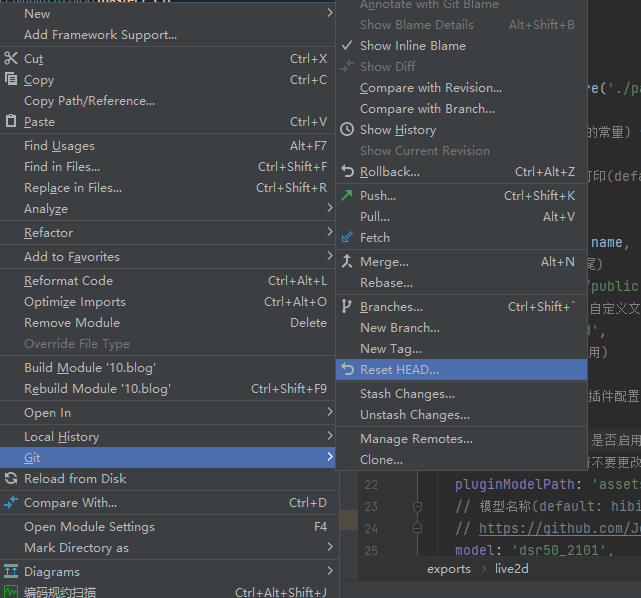641x598 pixels.
Task: Select Pull in Git submenu
Action: [462, 217]
